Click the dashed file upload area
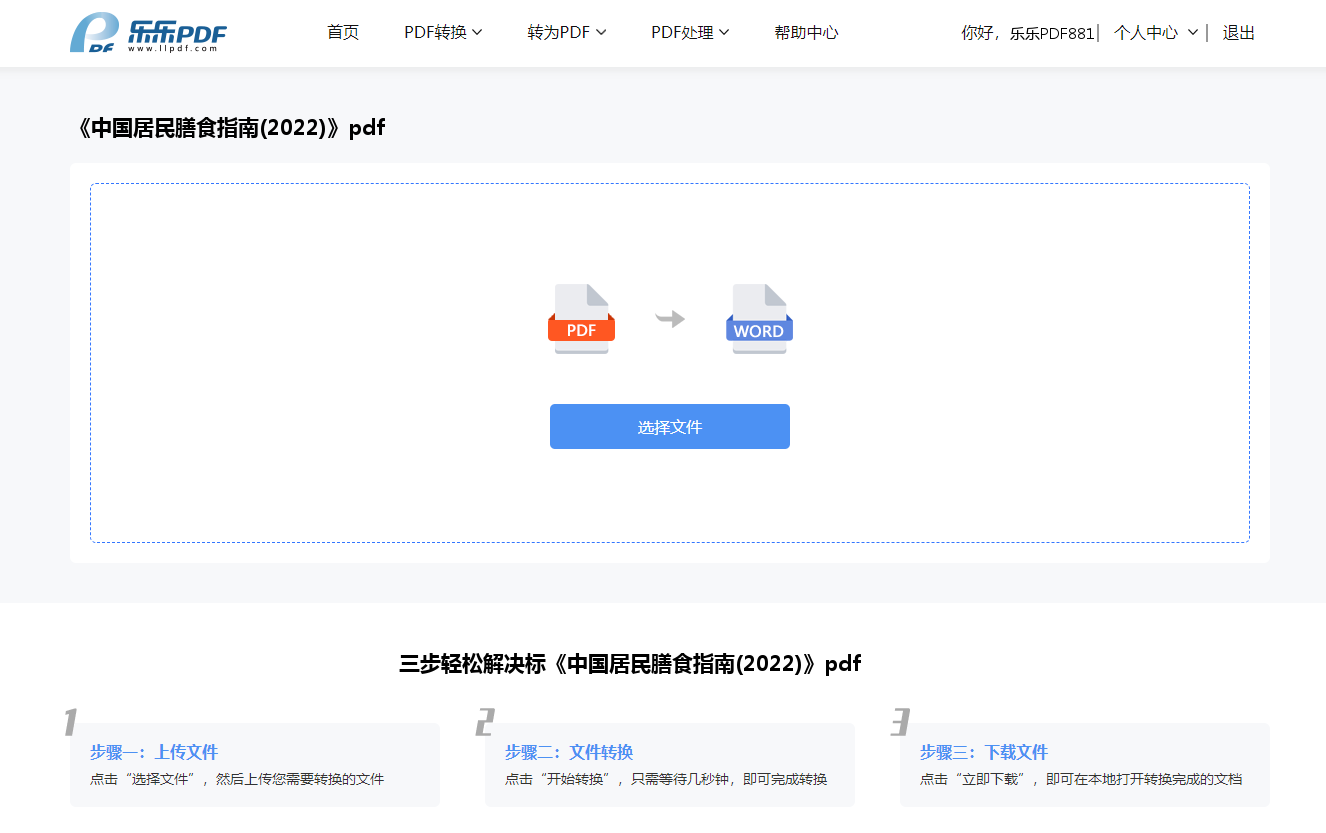This screenshot has height=833, width=1326. [670, 363]
